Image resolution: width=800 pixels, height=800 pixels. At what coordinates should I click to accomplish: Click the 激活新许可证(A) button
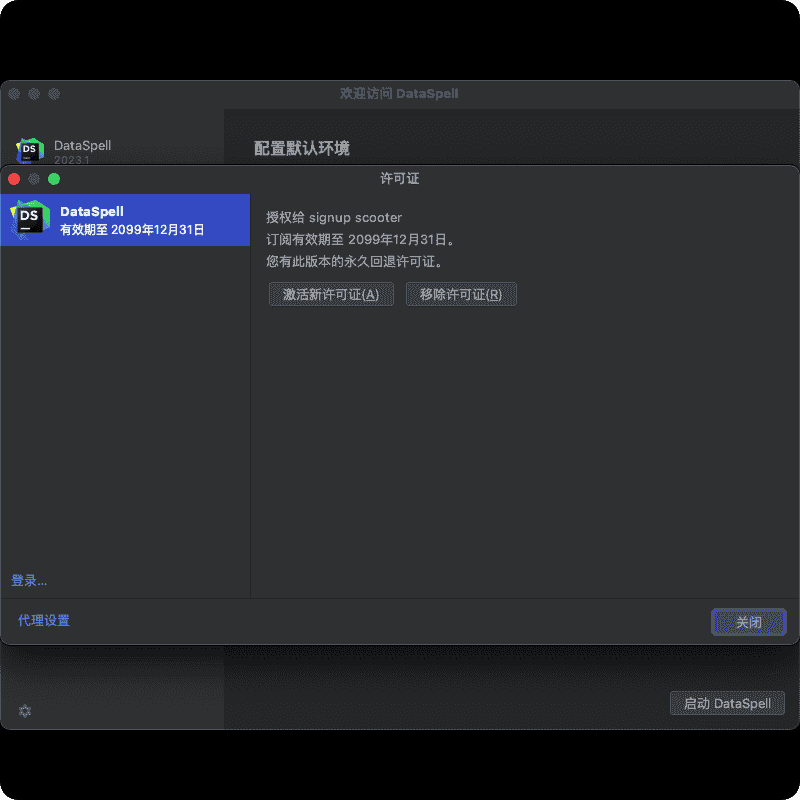[331, 294]
